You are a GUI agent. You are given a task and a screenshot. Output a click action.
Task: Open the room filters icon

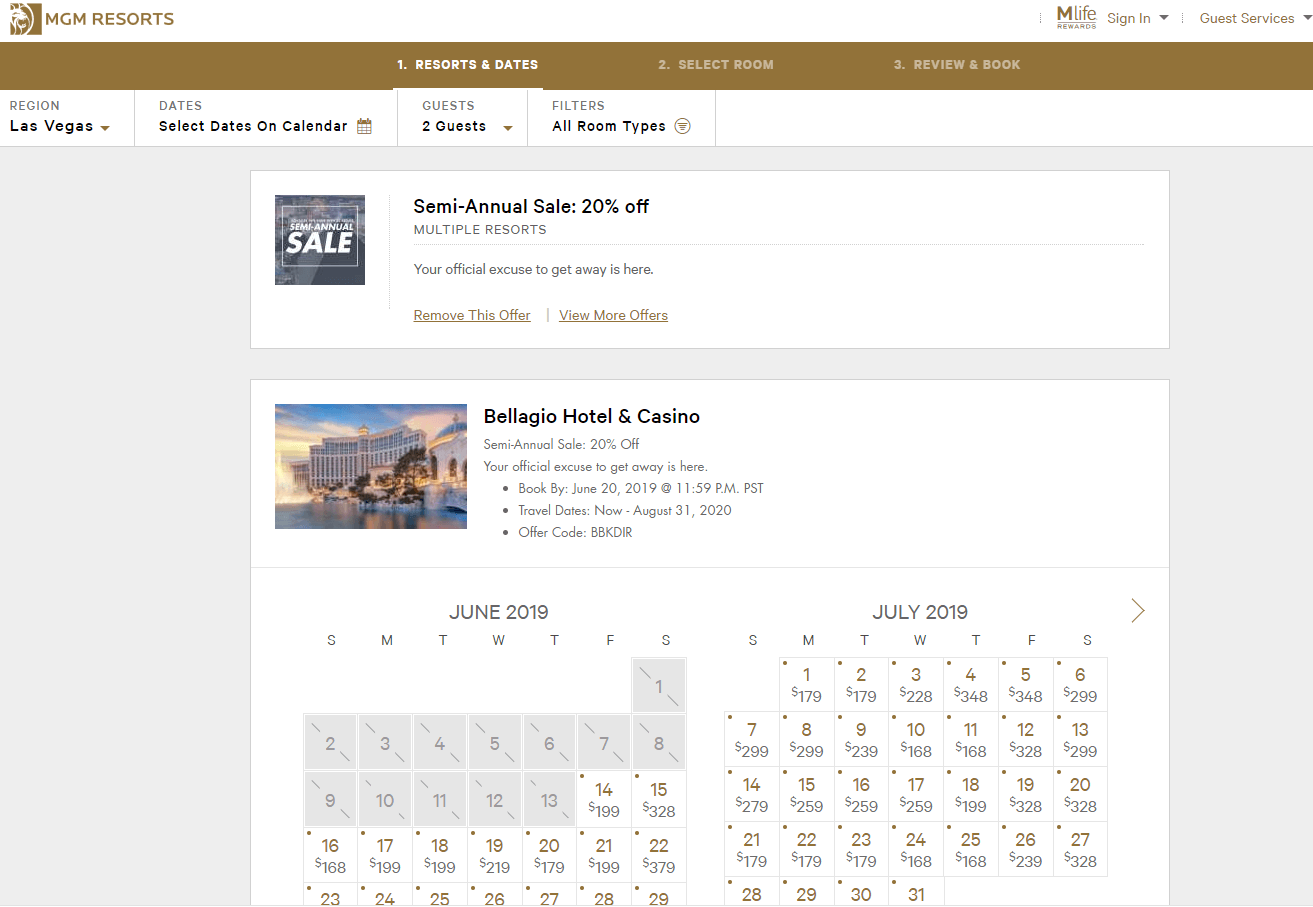(682, 126)
